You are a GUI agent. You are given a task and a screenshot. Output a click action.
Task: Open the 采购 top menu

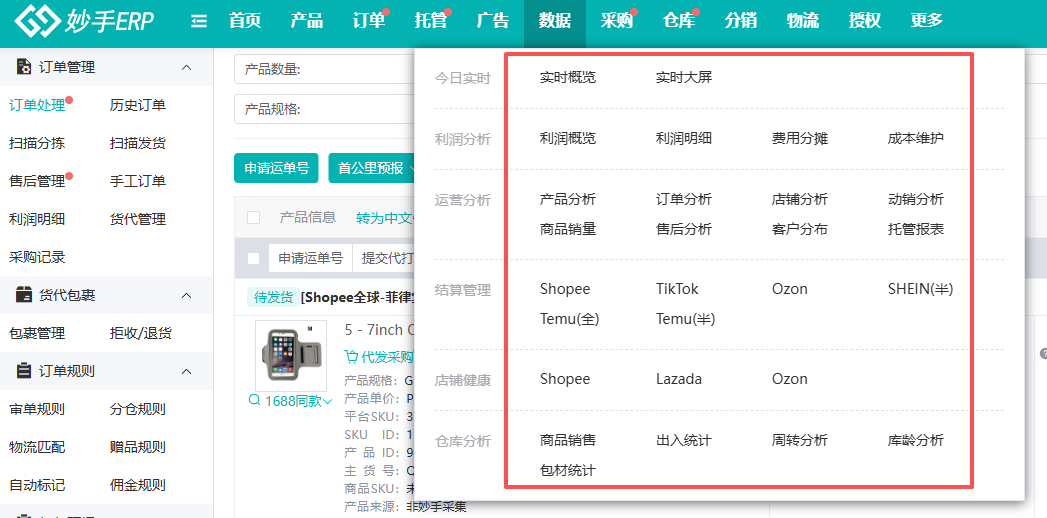pos(617,21)
